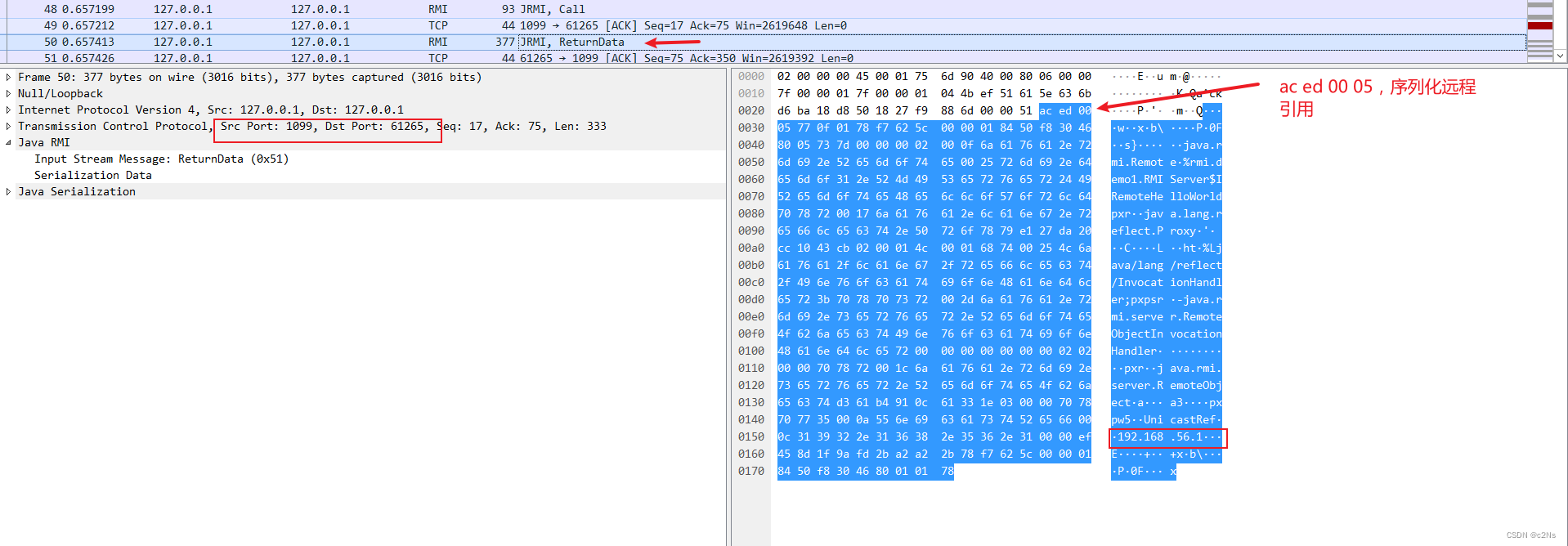The width and height of the screenshot is (1568, 546).
Task: Click Src Port: 1099 in TCP row
Action: 267,126
